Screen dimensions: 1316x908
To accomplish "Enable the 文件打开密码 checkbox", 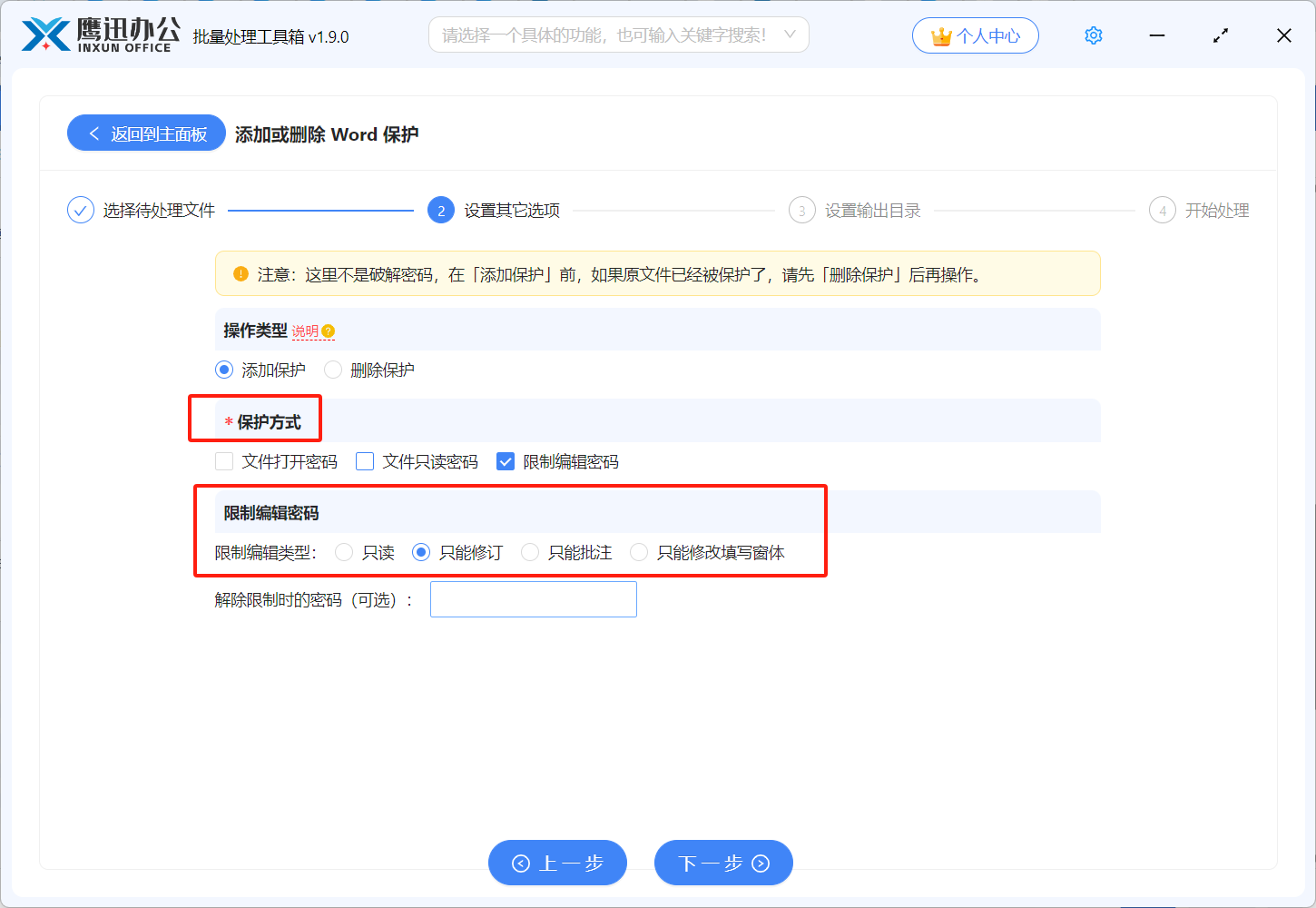I will 224,461.
